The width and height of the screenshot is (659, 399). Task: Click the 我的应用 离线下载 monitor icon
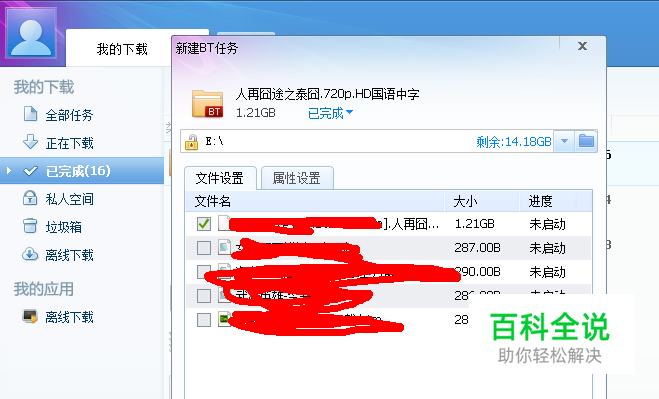pos(30,316)
